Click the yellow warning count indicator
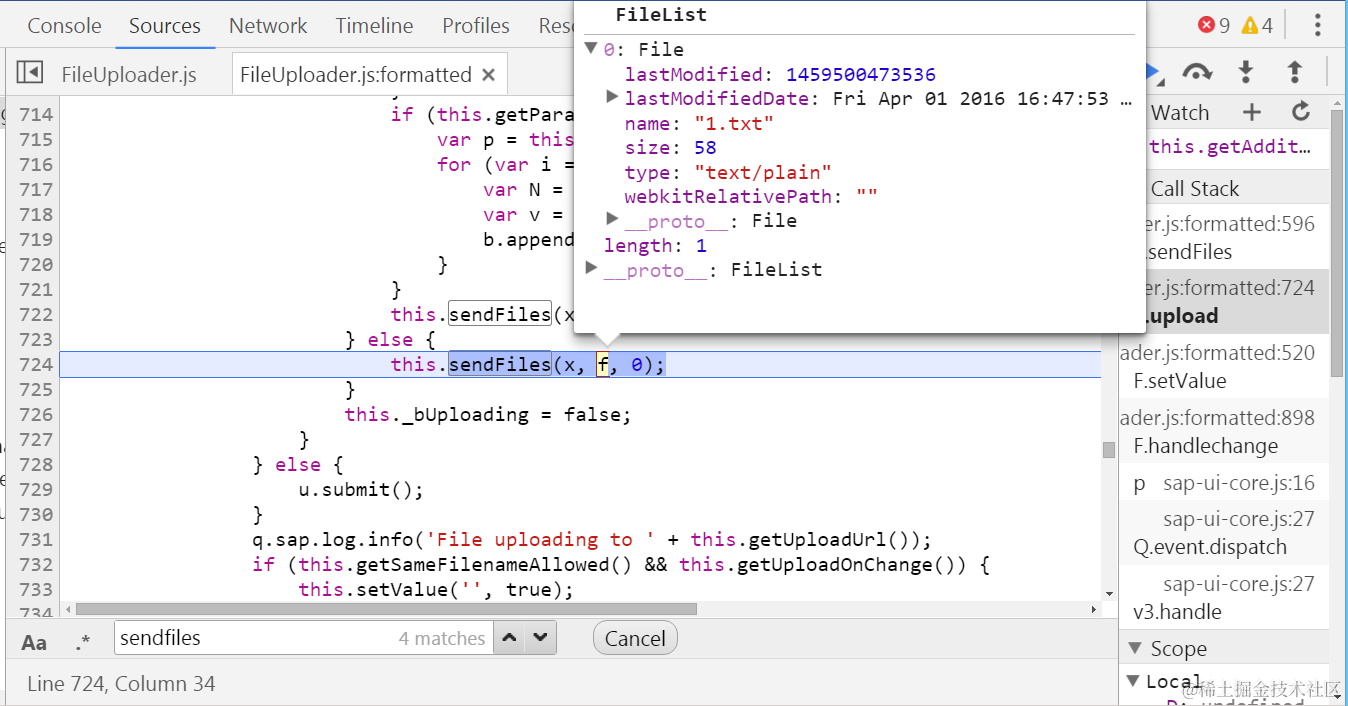The image size is (1348, 706). (x=1257, y=25)
